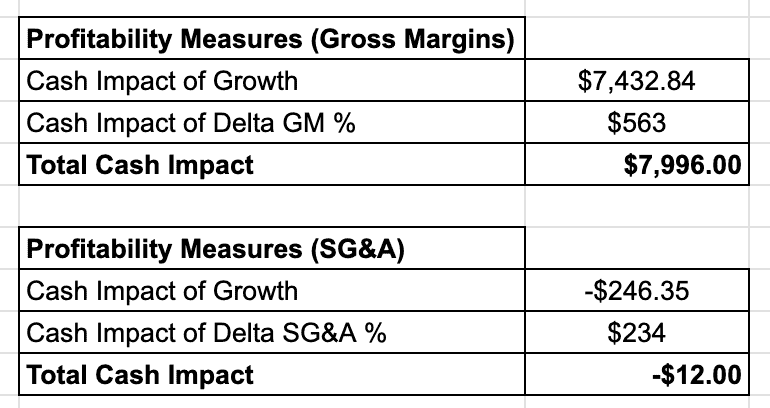Select the $563 value cell

tap(636, 123)
